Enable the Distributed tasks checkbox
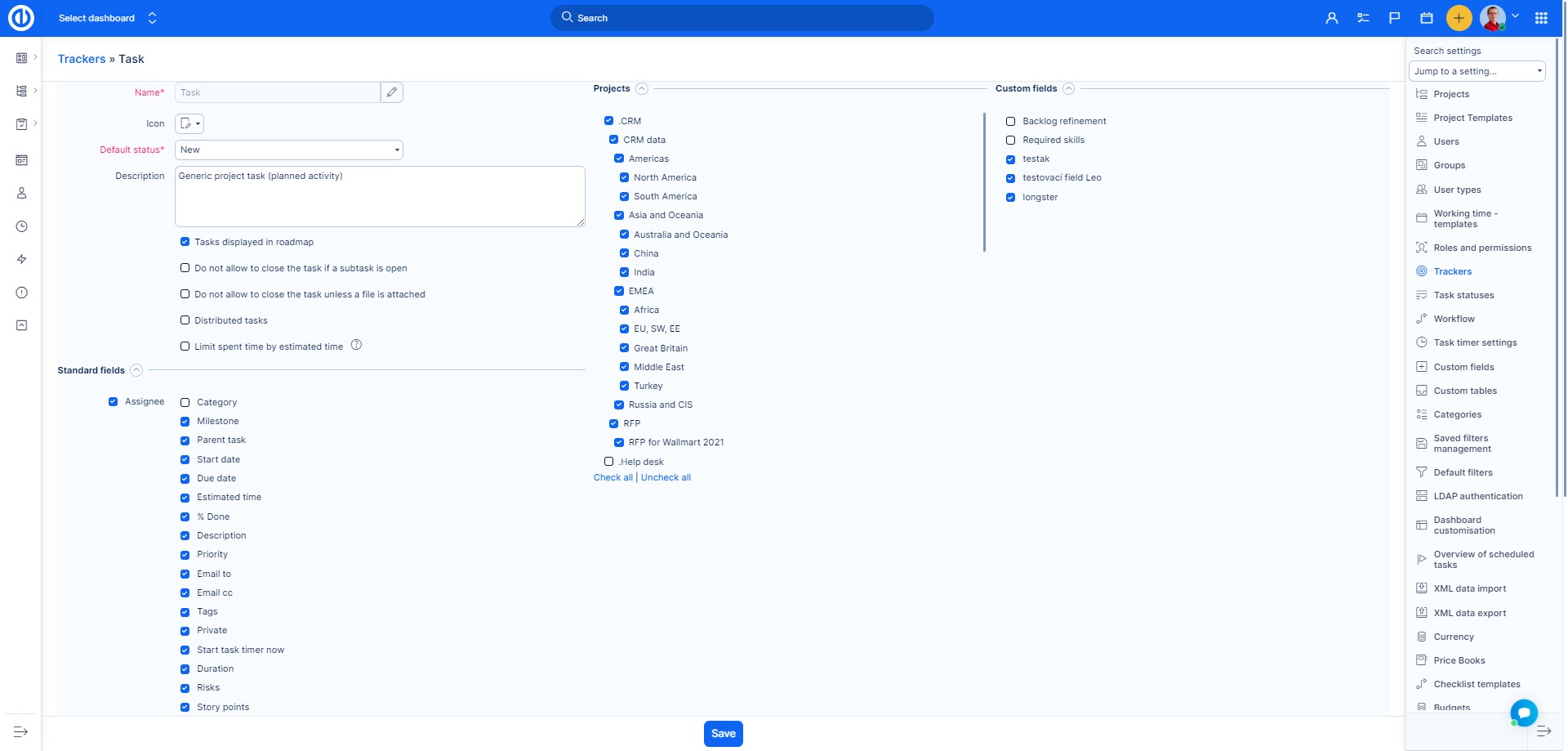The height and width of the screenshot is (751, 1568). coord(185,320)
